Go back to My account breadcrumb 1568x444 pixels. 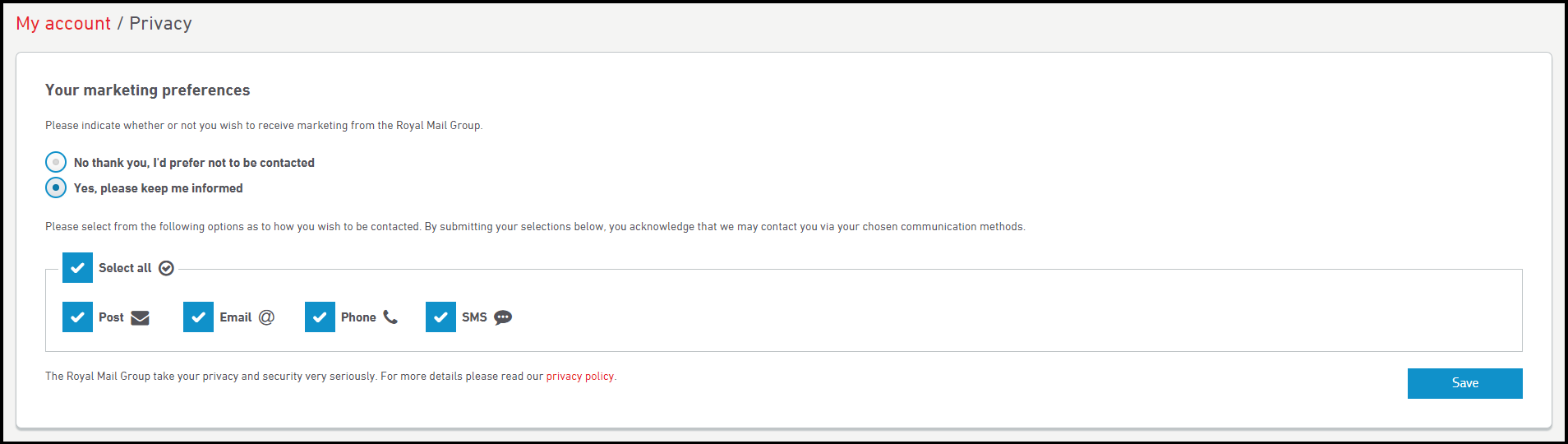tap(63, 24)
